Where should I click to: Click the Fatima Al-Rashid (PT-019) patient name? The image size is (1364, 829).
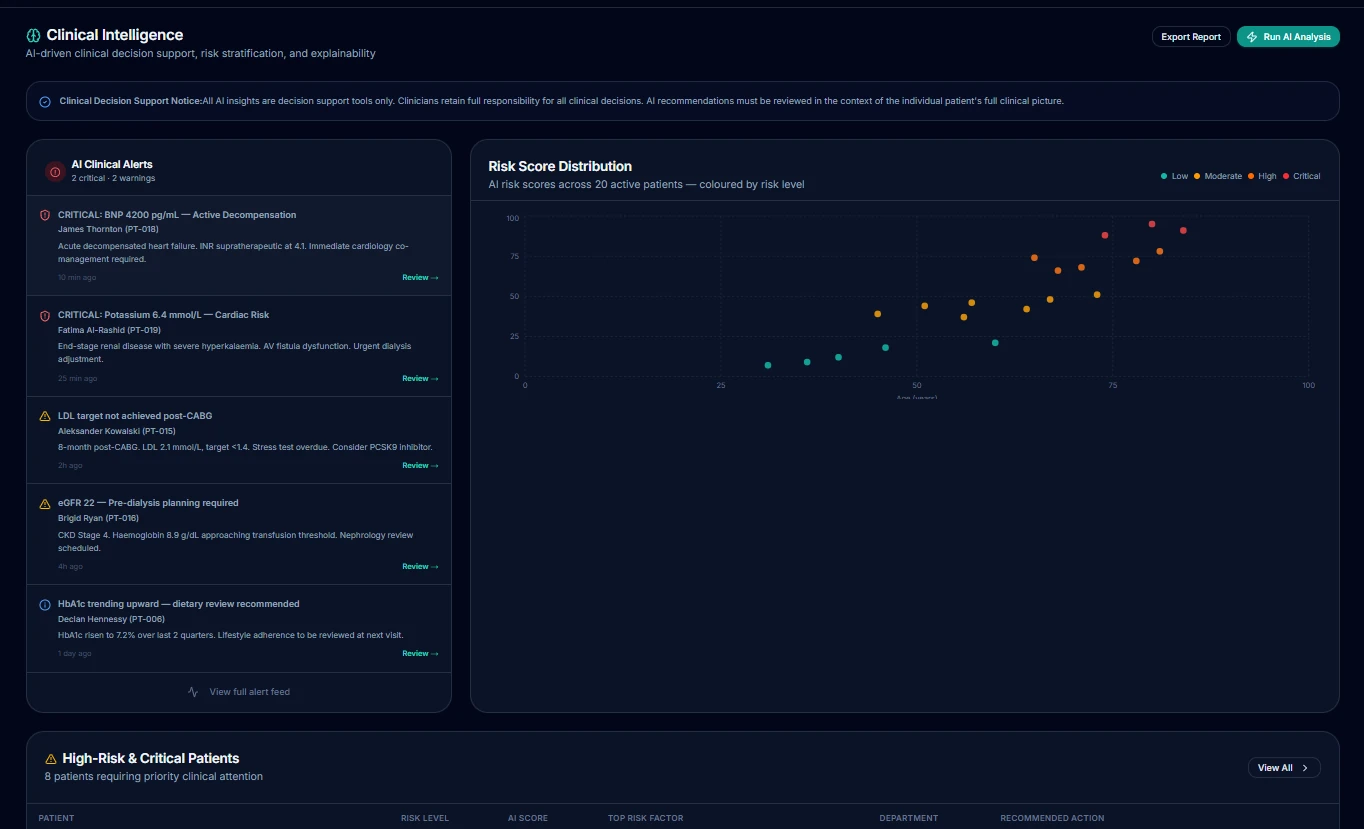coord(109,330)
